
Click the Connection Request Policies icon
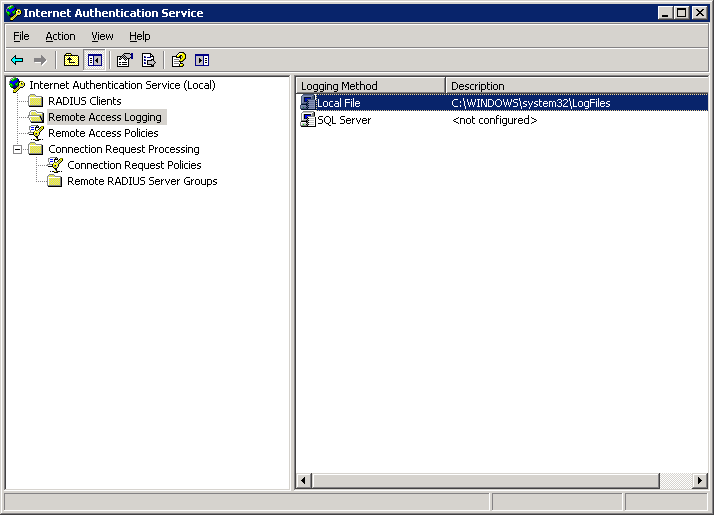(55, 165)
